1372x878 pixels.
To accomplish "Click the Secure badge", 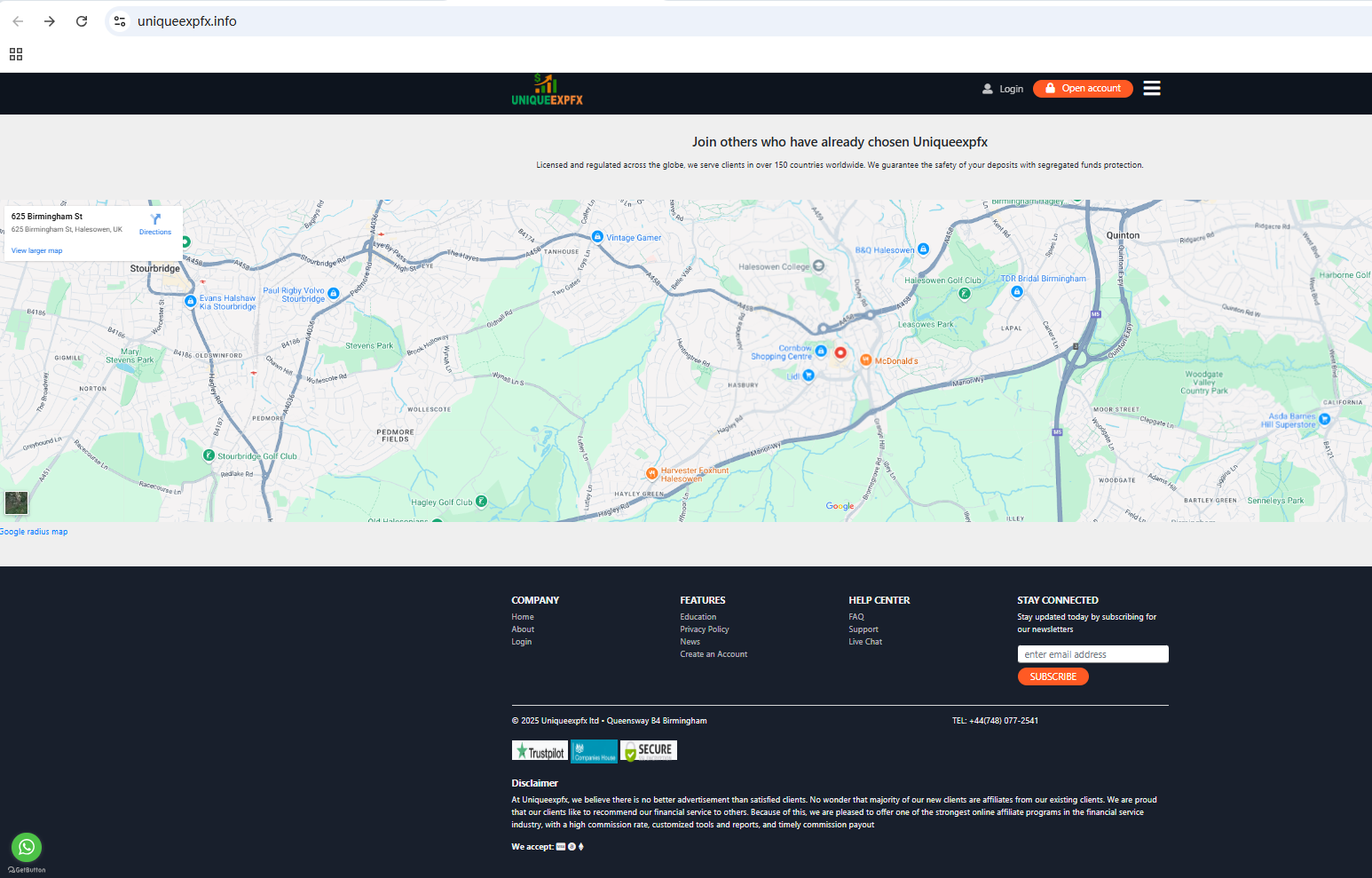I will (x=649, y=751).
